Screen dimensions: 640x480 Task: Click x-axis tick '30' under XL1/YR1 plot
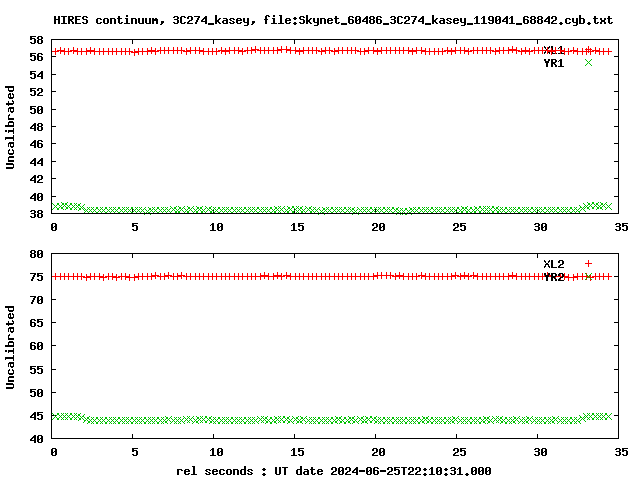[x=540, y=227]
